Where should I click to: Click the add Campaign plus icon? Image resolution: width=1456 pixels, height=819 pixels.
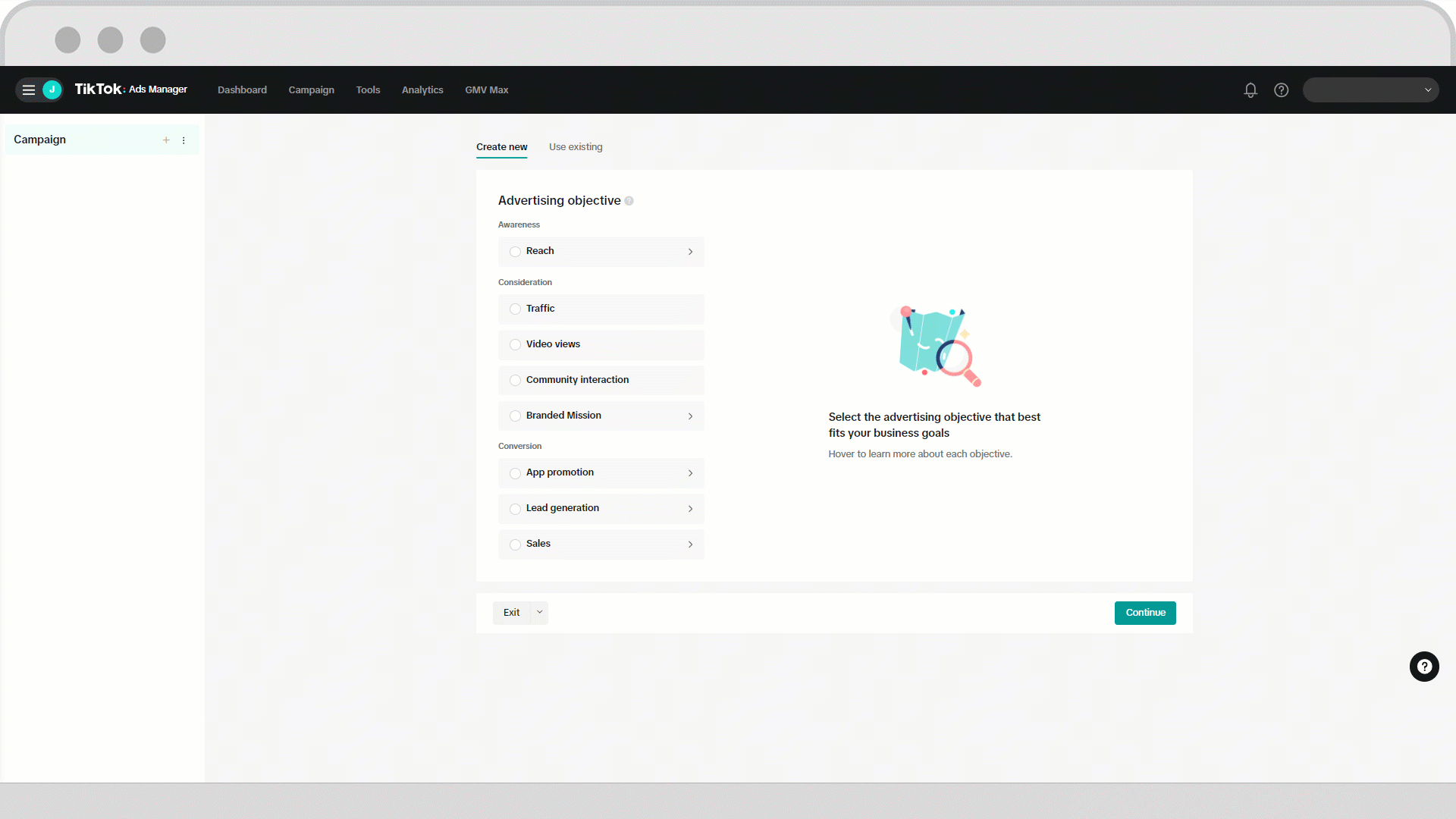[x=166, y=140]
